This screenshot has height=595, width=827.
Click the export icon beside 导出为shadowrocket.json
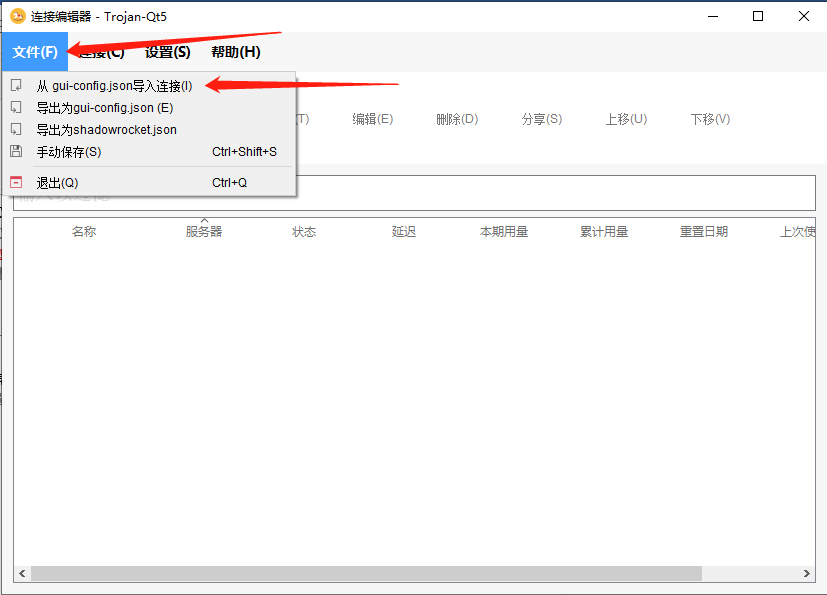pyautogui.click(x=16, y=129)
